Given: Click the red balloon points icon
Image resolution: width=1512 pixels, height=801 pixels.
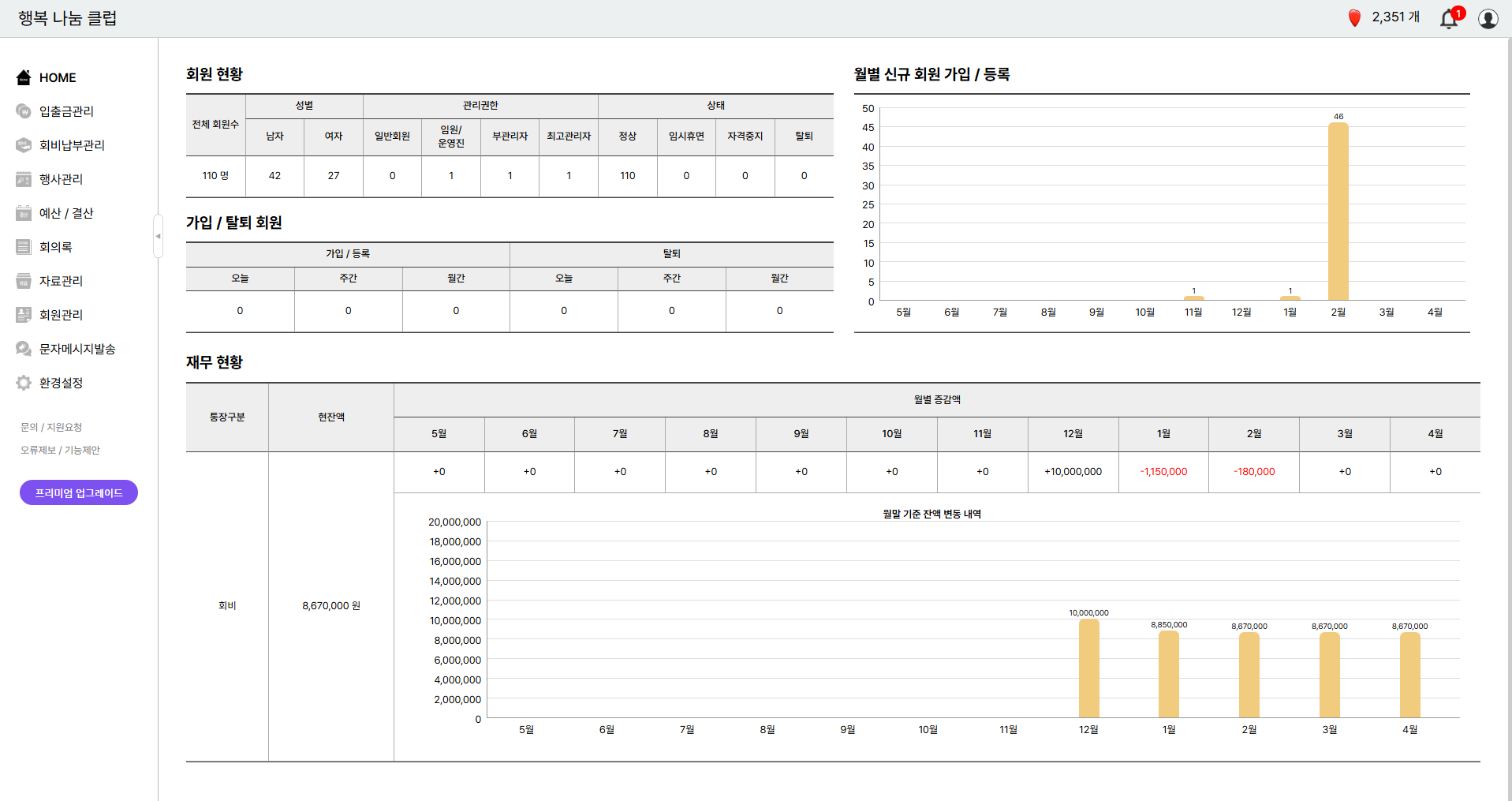Looking at the screenshot, I should (x=1354, y=18).
